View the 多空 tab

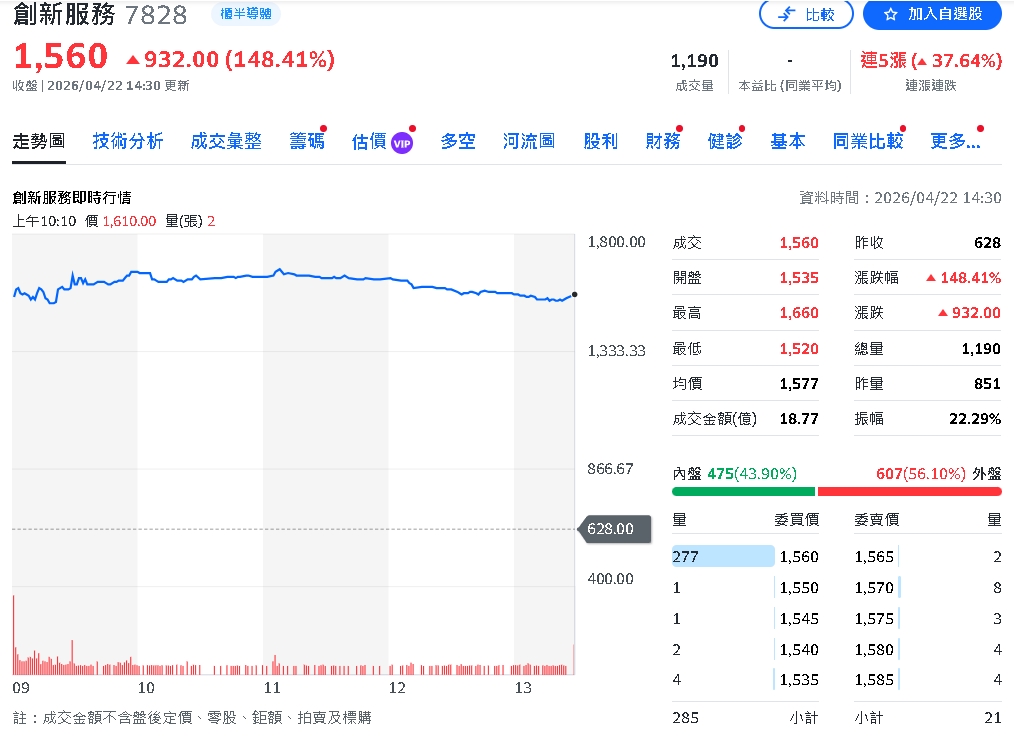coord(458,141)
